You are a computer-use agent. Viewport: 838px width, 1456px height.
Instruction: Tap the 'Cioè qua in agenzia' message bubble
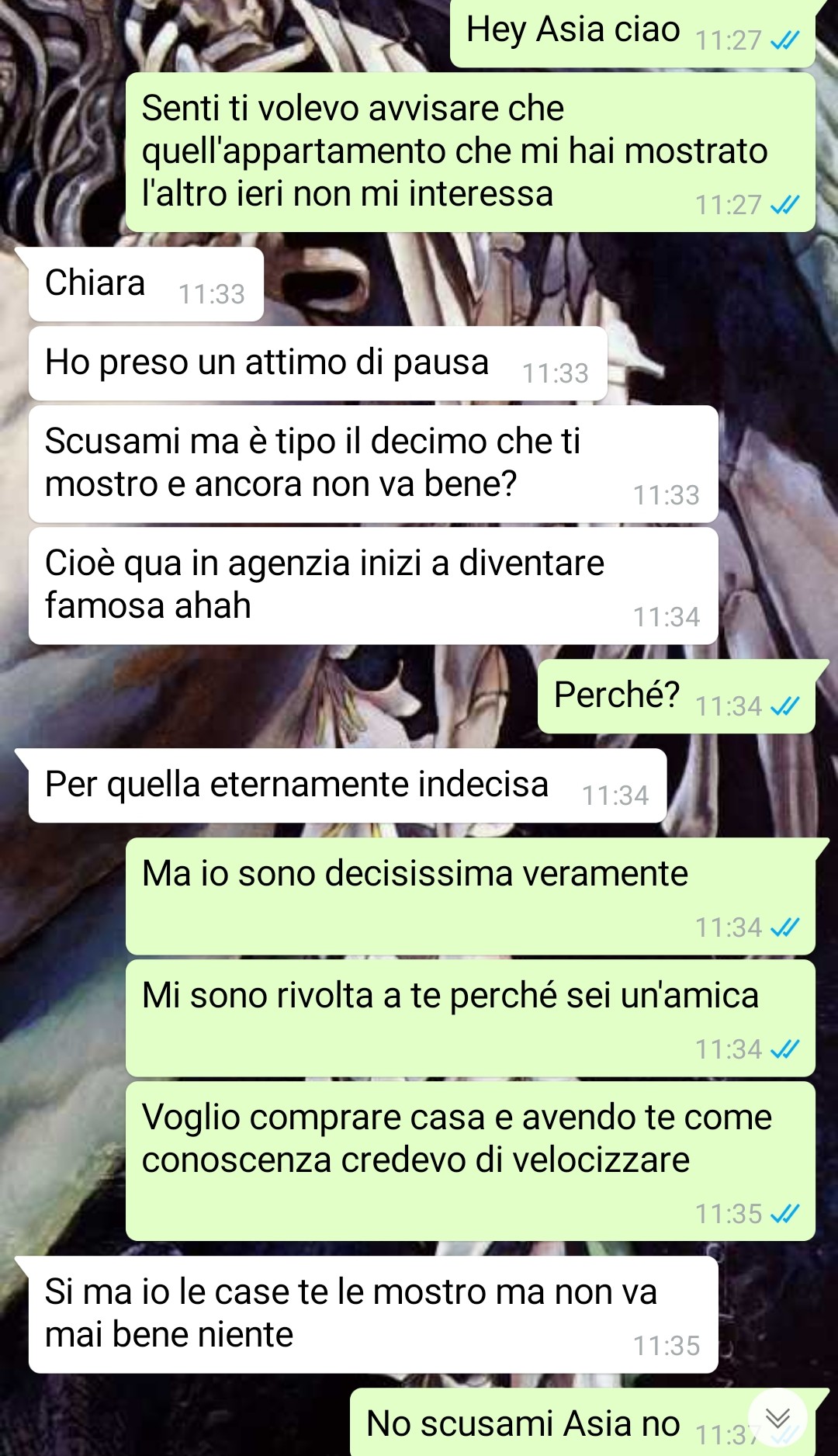pos(373,585)
